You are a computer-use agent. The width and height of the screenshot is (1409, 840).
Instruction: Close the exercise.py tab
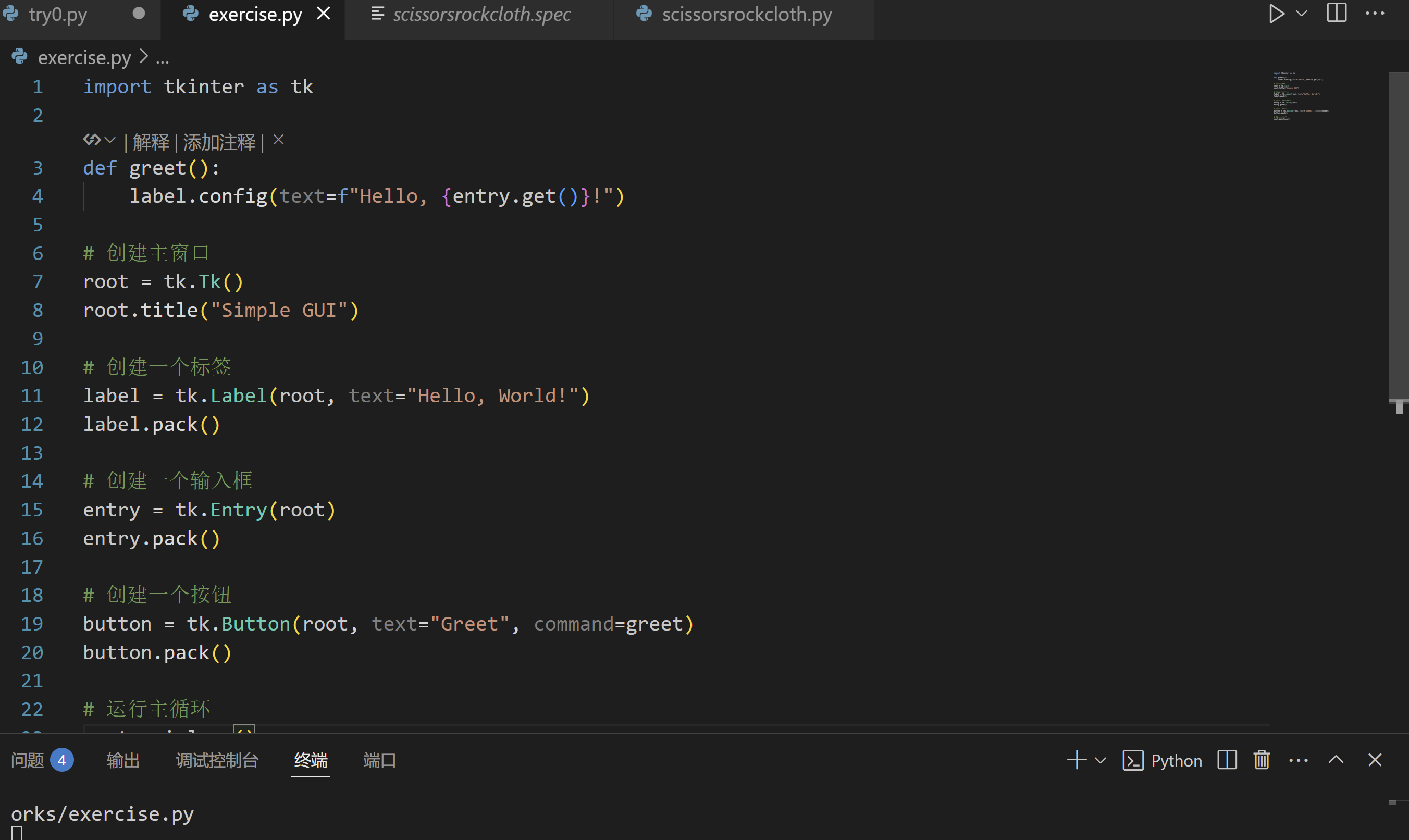(x=323, y=14)
